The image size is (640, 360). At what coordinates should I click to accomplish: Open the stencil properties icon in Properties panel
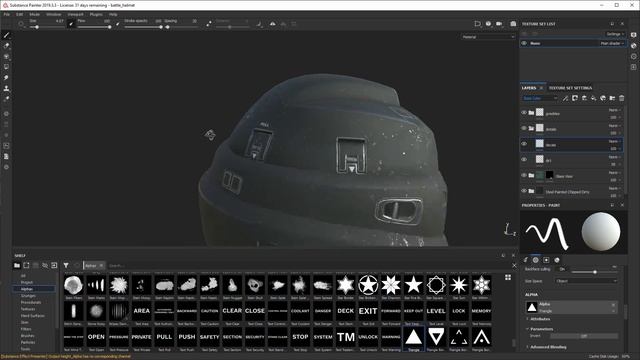click(546, 260)
